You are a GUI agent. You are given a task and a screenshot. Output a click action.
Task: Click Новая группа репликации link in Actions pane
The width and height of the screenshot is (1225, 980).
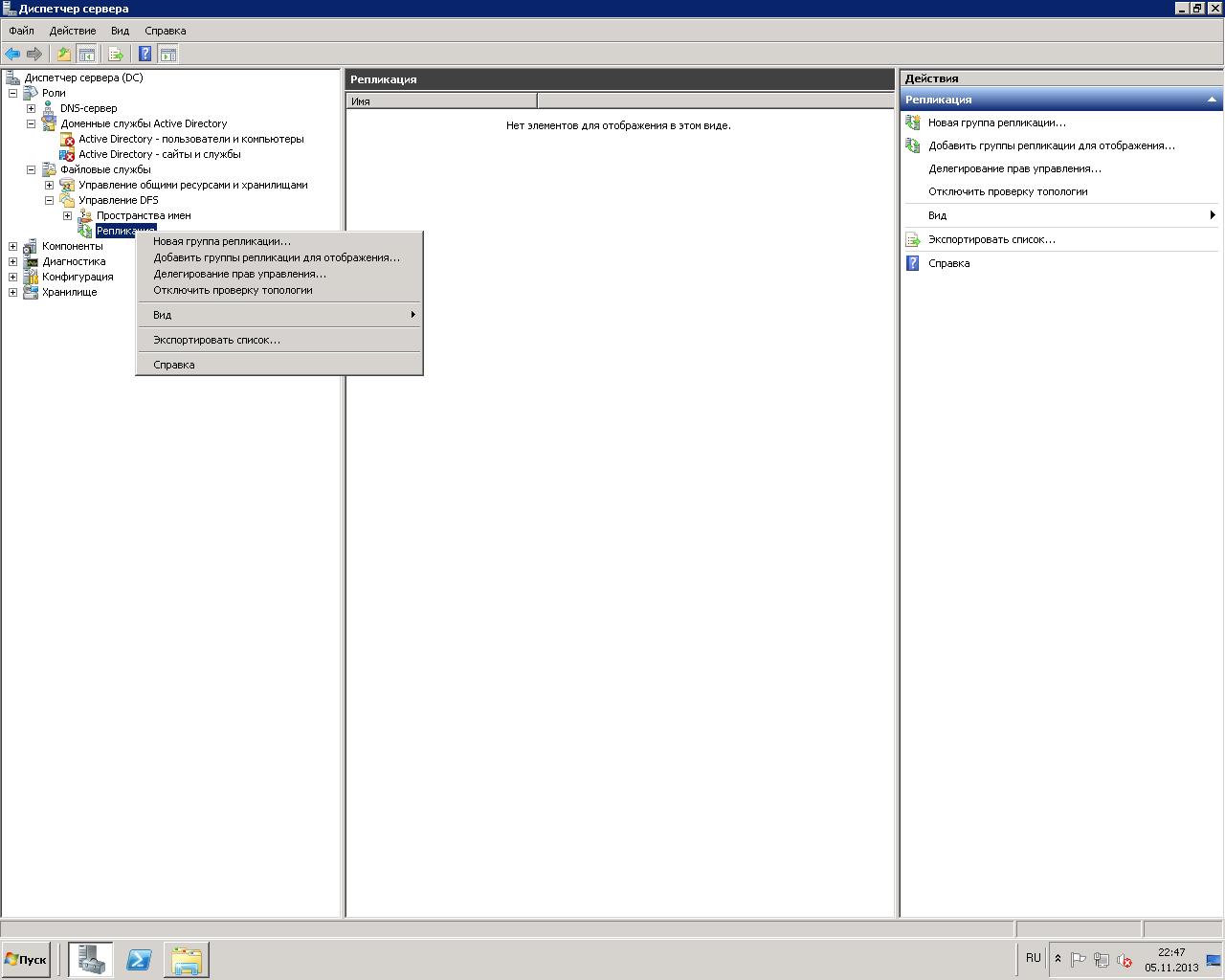996,122
